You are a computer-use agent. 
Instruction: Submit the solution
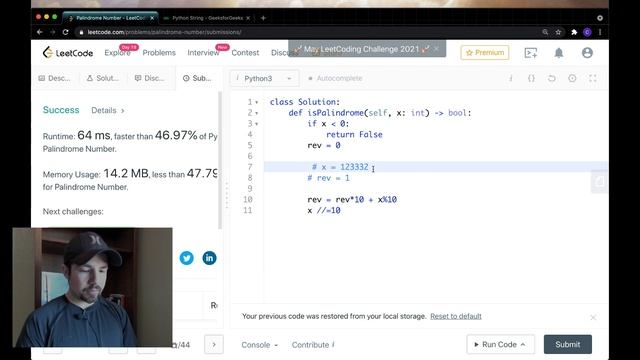(x=567, y=344)
